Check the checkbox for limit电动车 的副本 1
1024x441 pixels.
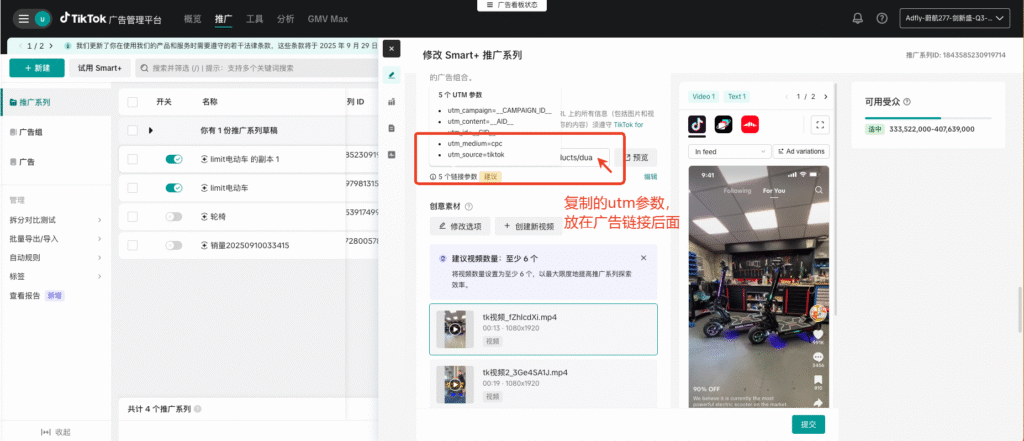133,159
